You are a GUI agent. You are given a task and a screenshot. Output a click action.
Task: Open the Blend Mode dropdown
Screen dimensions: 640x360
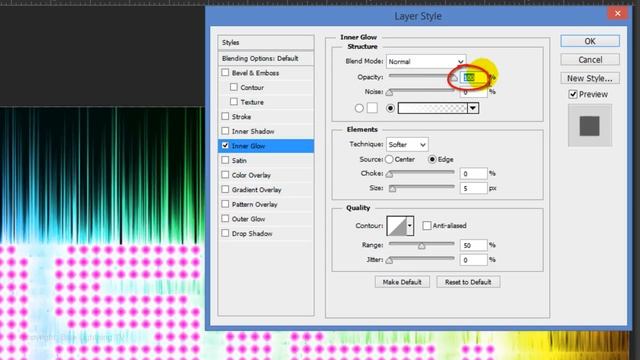[x=426, y=62]
